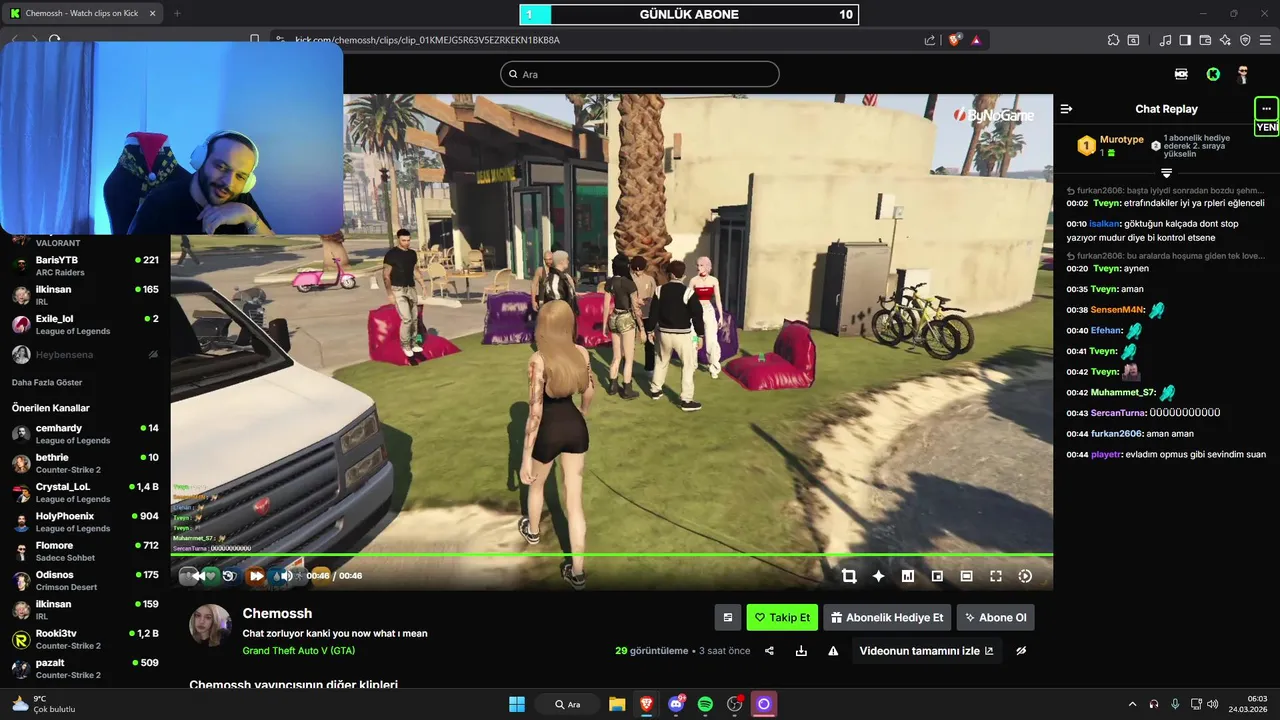Open Discord from taskbar

[x=676, y=704]
